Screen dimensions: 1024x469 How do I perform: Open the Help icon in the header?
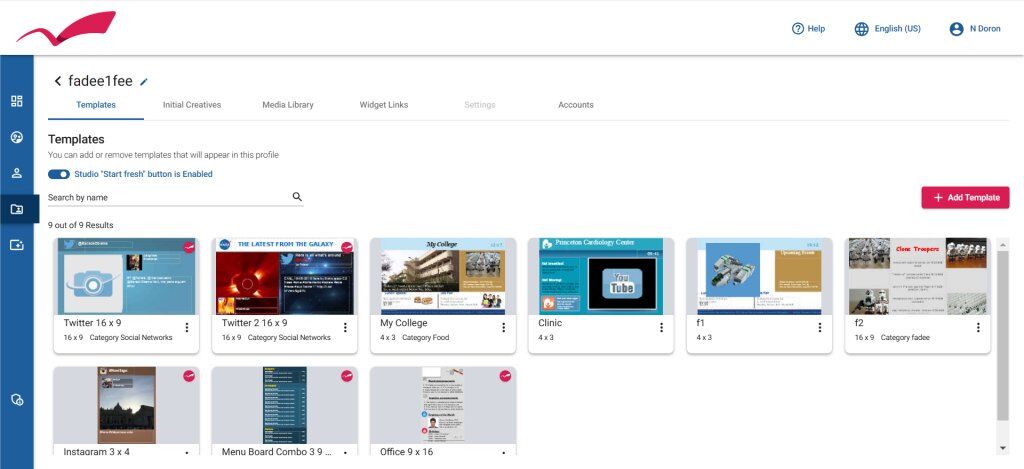(798, 29)
